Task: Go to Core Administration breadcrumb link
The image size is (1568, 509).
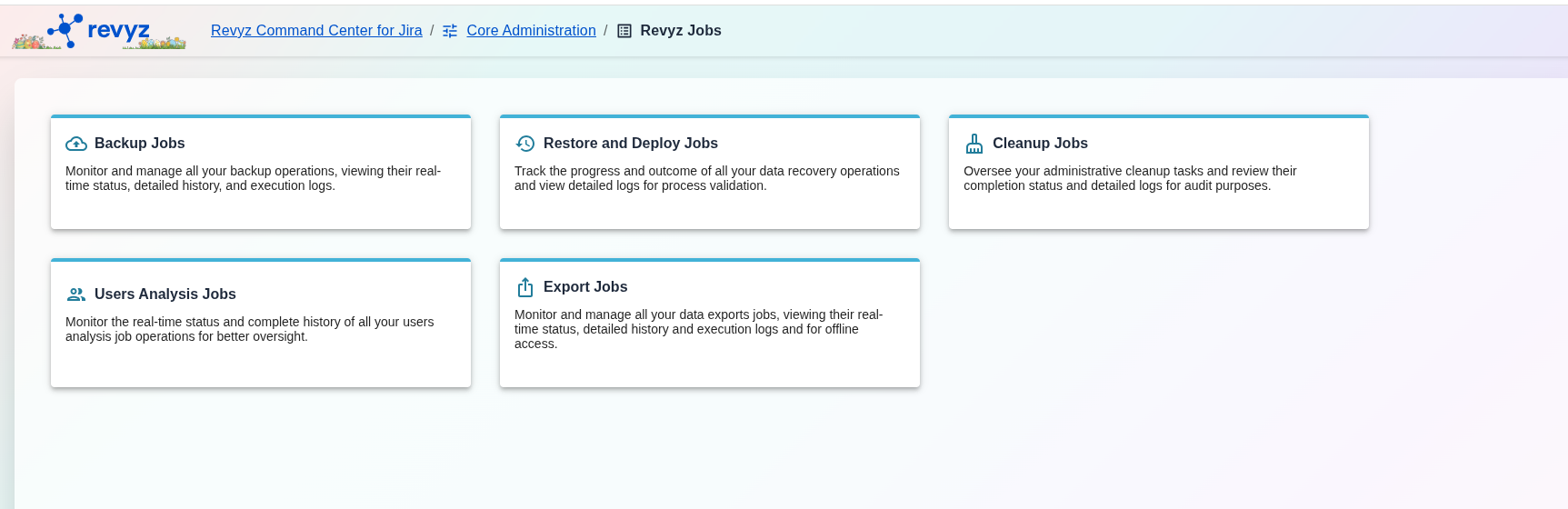Action: pyautogui.click(x=531, y=31)
